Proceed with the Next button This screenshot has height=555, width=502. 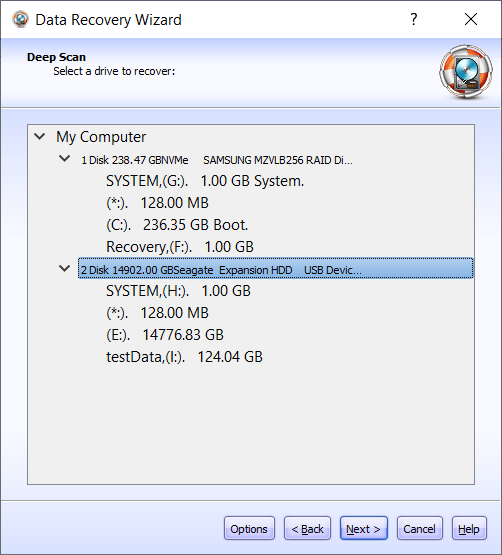click(364, 528)
